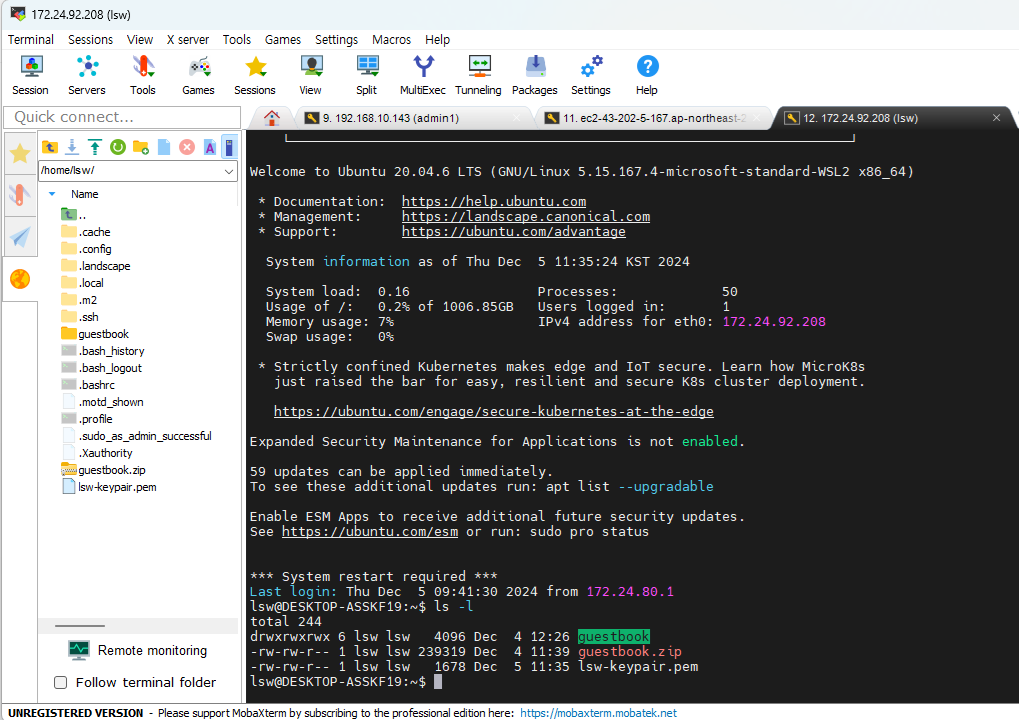Click the home tab icon
1019x720 pixels.
point(272,118)
